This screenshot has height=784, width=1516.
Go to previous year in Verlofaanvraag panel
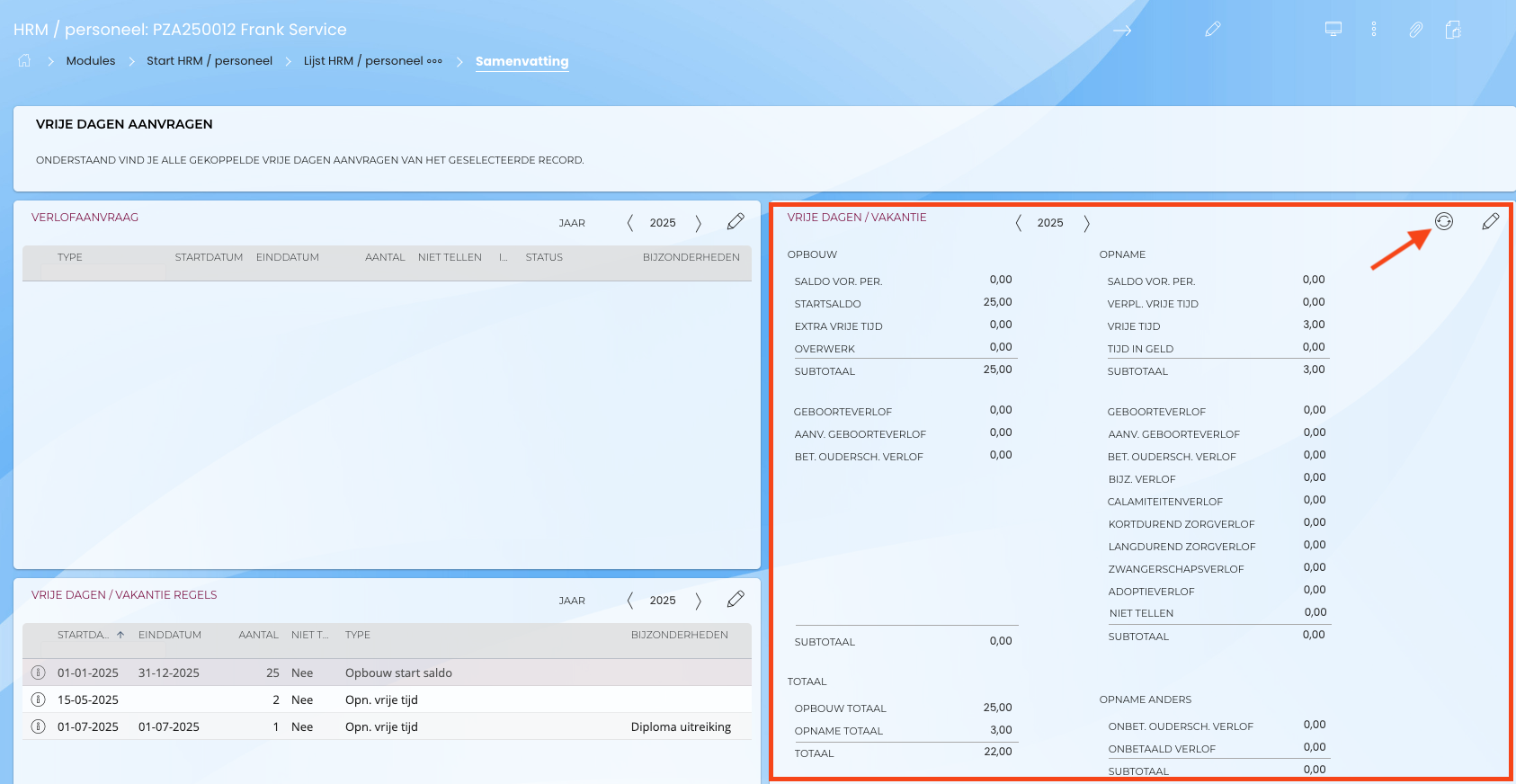point(630,223)
